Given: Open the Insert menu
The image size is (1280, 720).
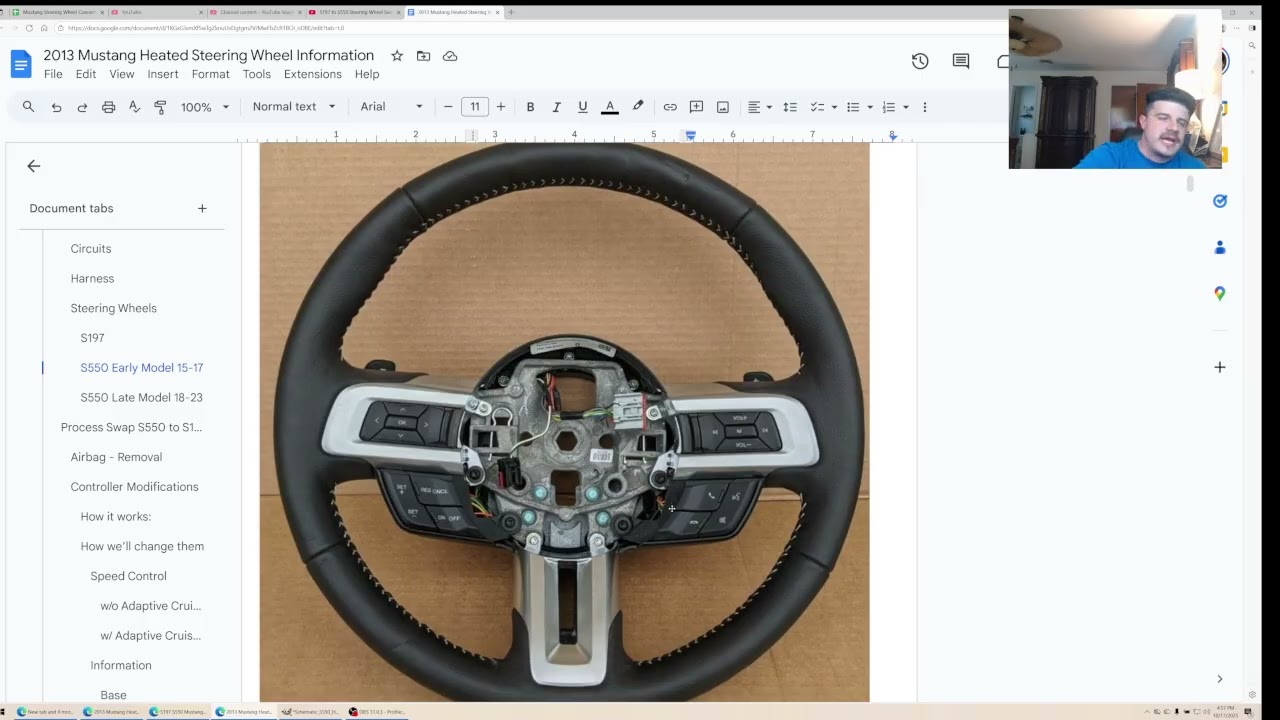Looking at the screenshot, I should (163, 74).
